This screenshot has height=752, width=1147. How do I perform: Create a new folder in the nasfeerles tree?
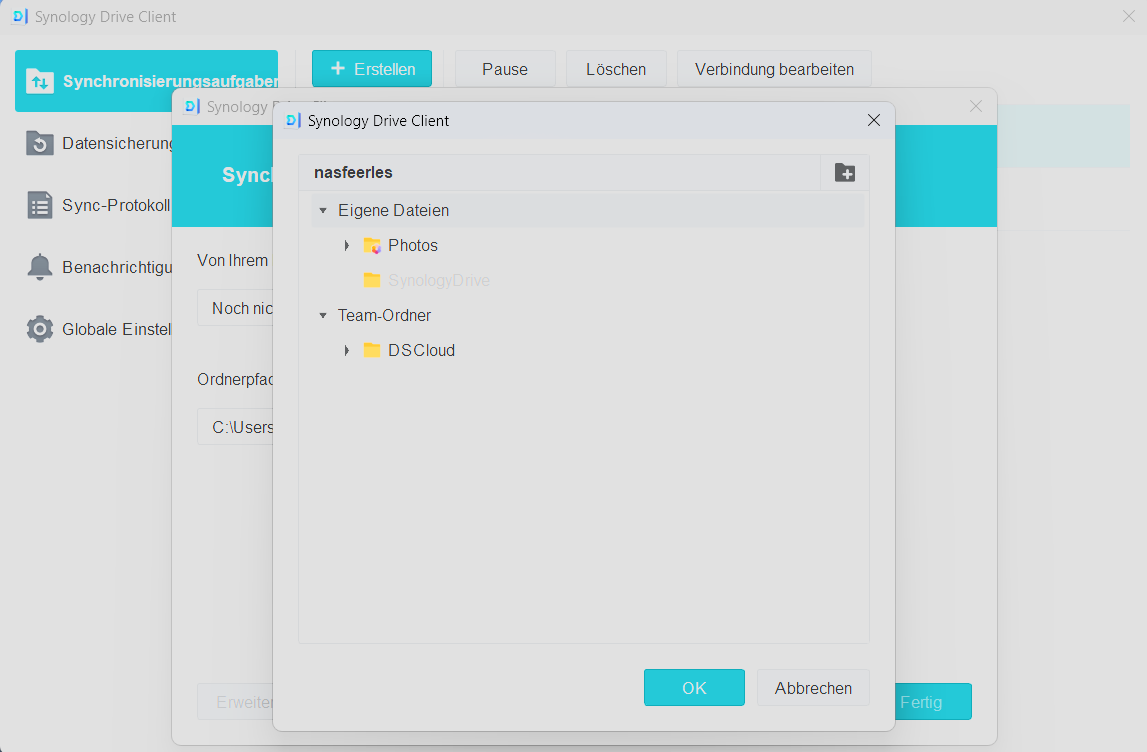tap(845, 173)
